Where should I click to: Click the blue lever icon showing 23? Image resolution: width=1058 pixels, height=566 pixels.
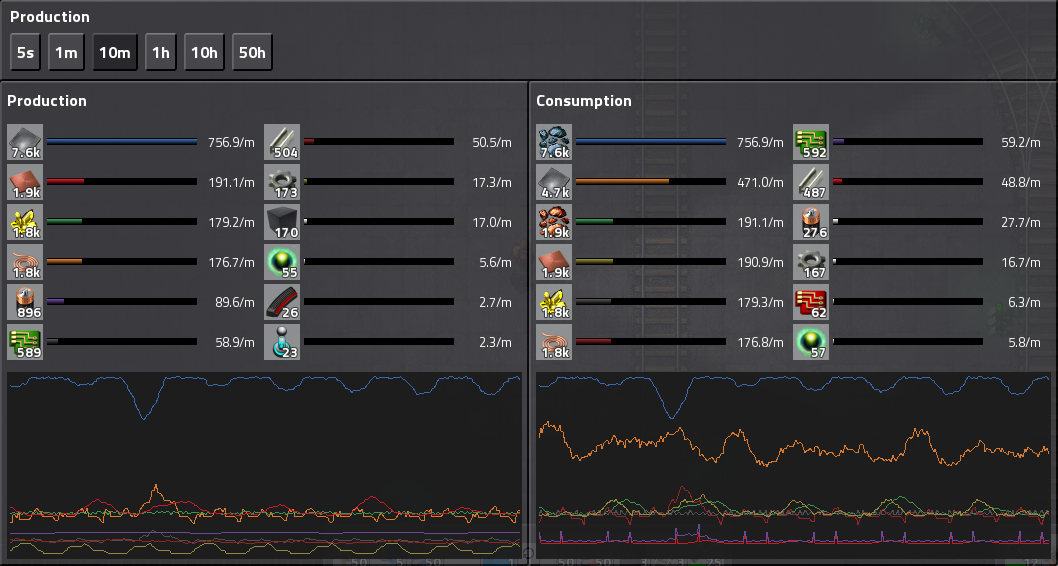(x=282, y=342)
